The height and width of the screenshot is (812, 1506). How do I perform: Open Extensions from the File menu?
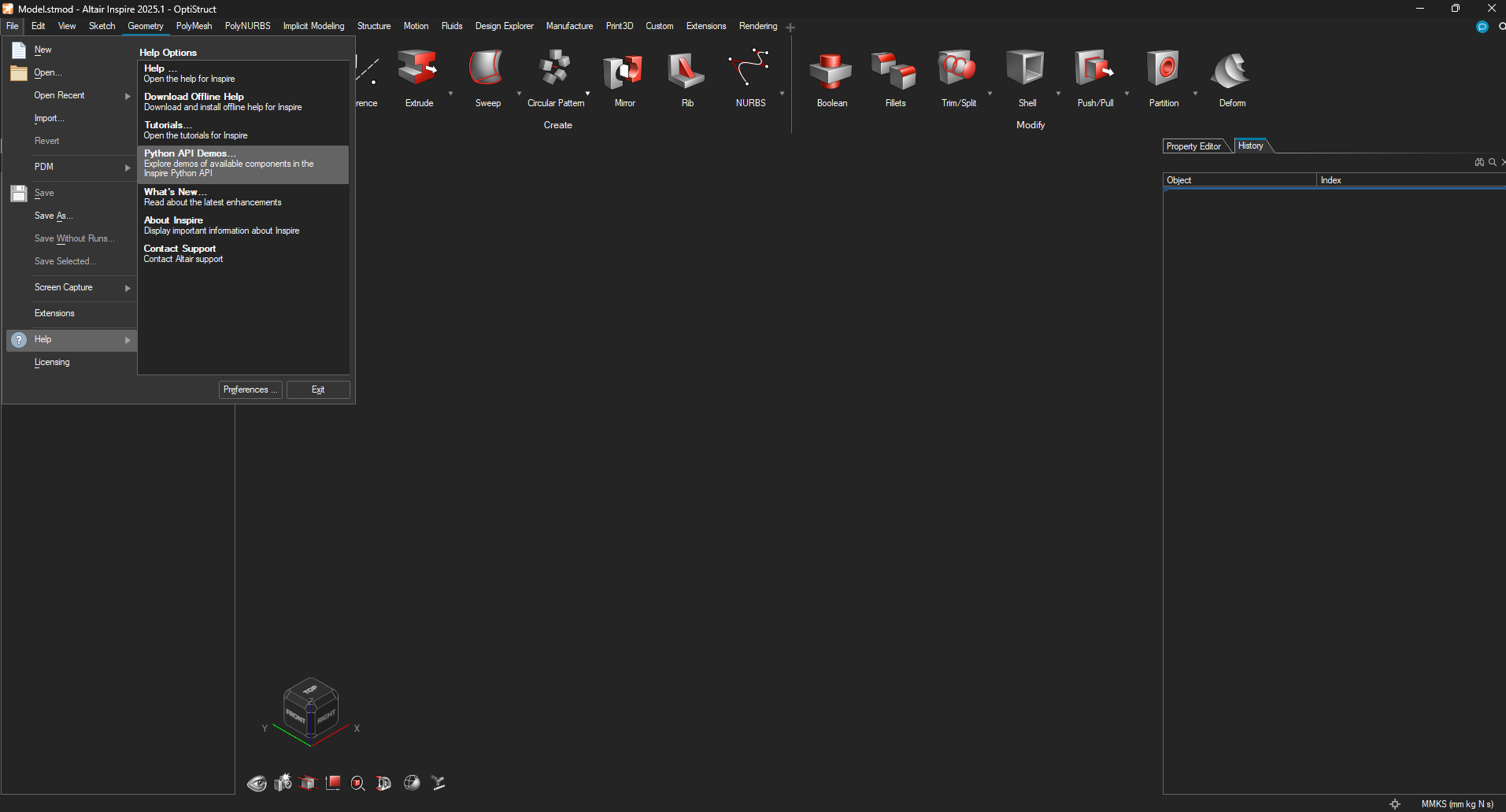point(71,313)
